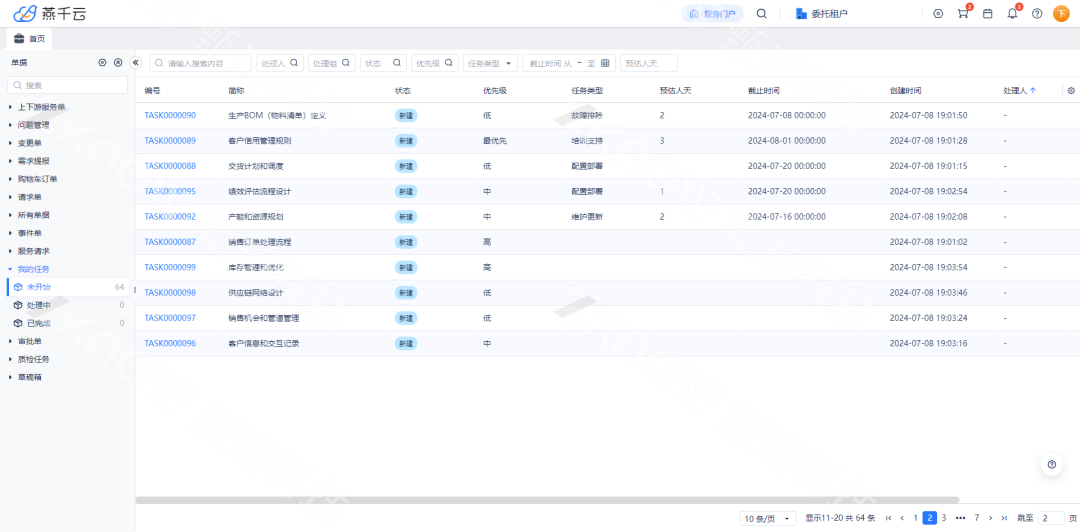Switch to the 首页 tab
This screenshot has height=532, width=1080.
(30, 39)
